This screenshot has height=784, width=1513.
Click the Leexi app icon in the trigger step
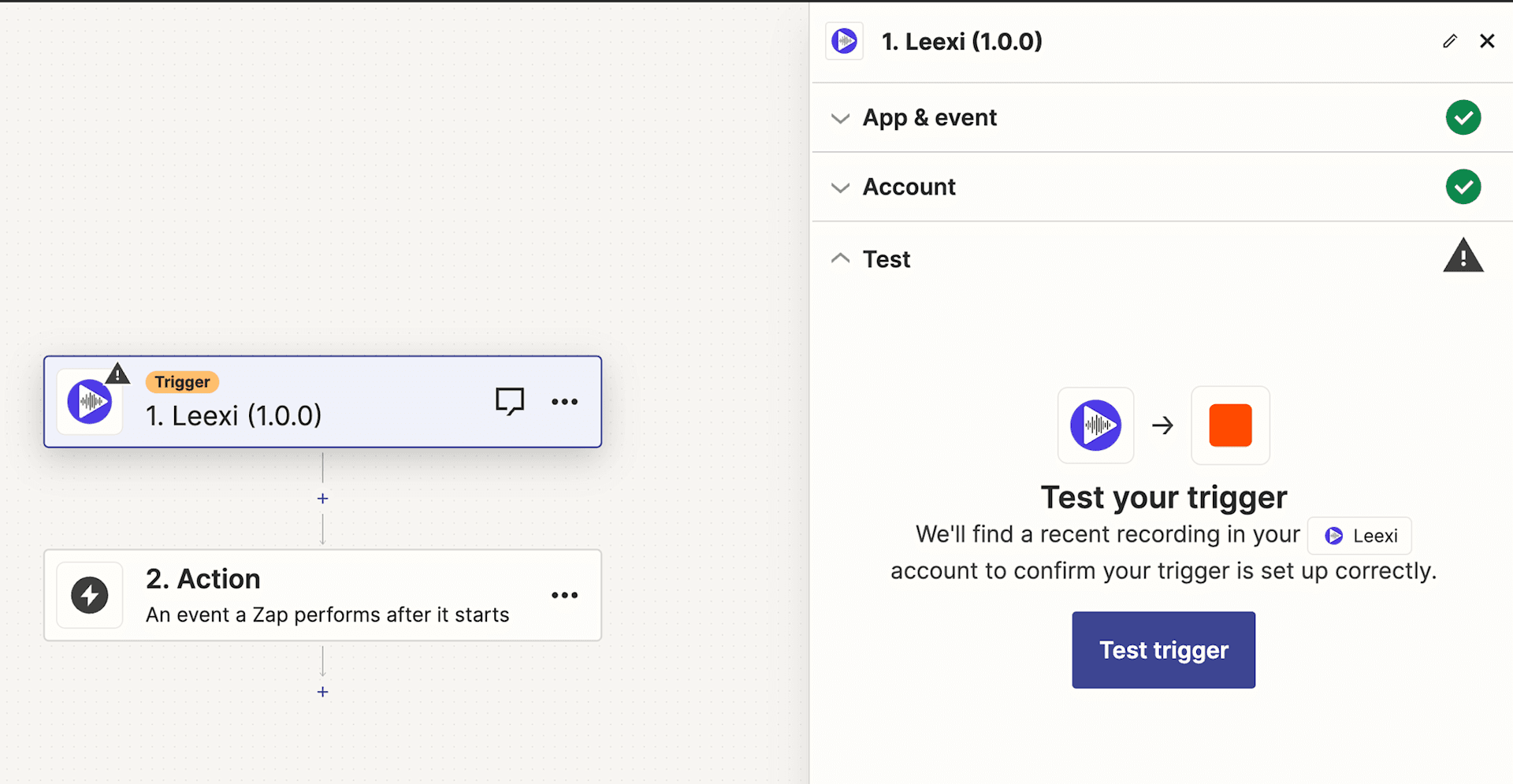[x=89, y=401]
